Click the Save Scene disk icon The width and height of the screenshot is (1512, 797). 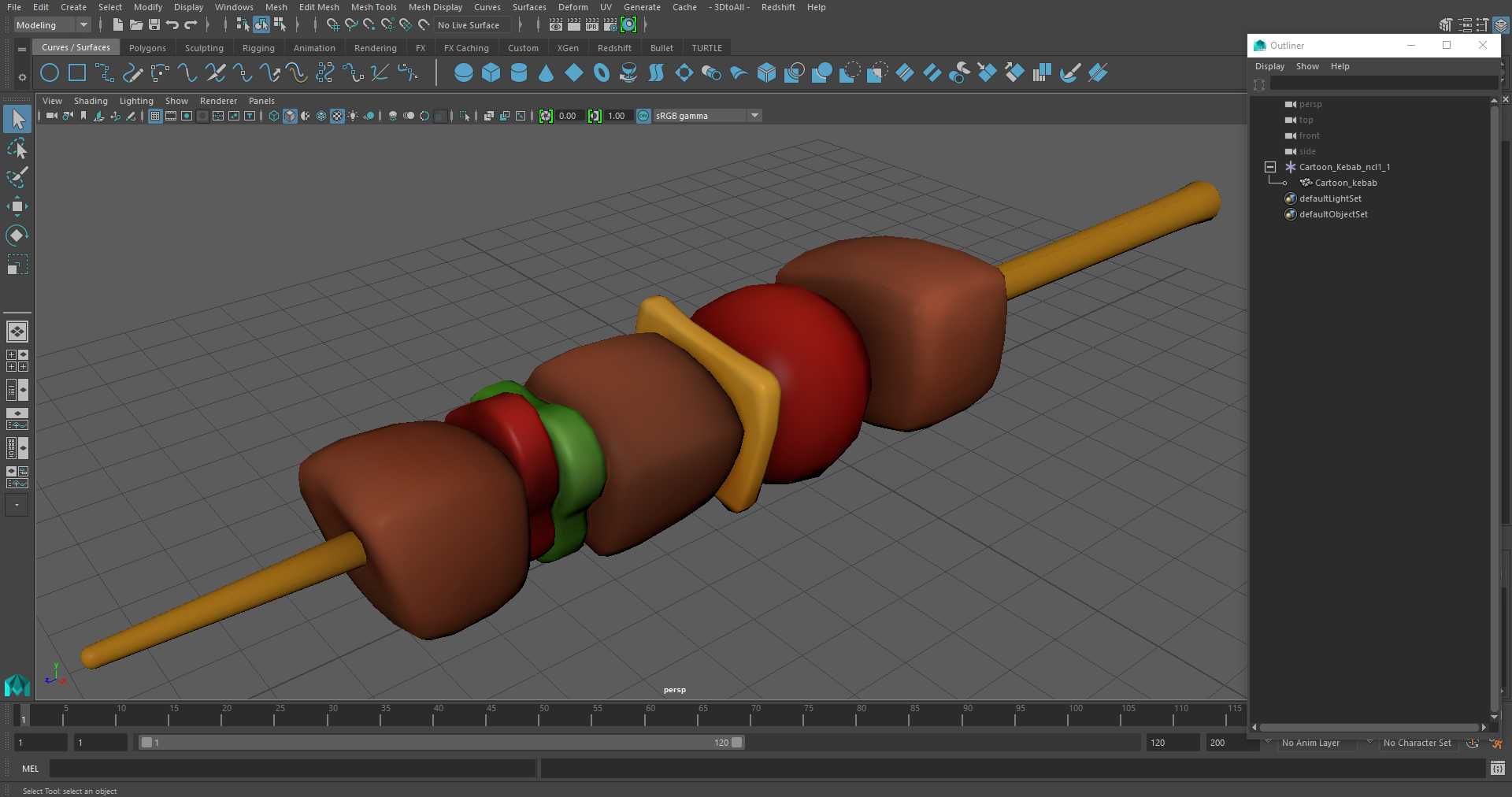point(154,25)
